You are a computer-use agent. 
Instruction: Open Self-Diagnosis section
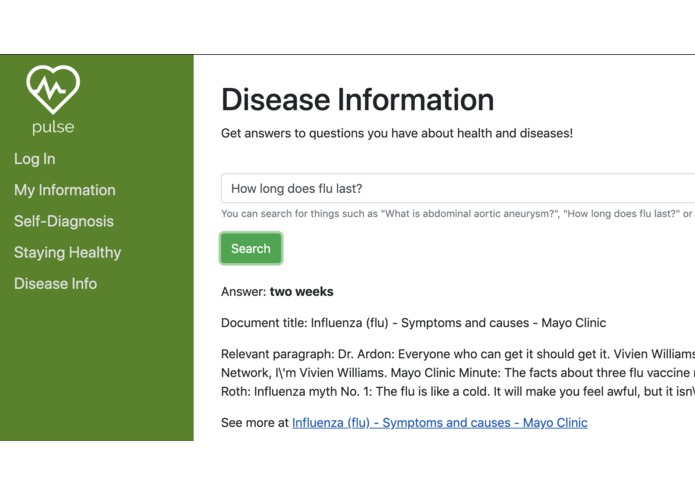[x=64, y=221]
